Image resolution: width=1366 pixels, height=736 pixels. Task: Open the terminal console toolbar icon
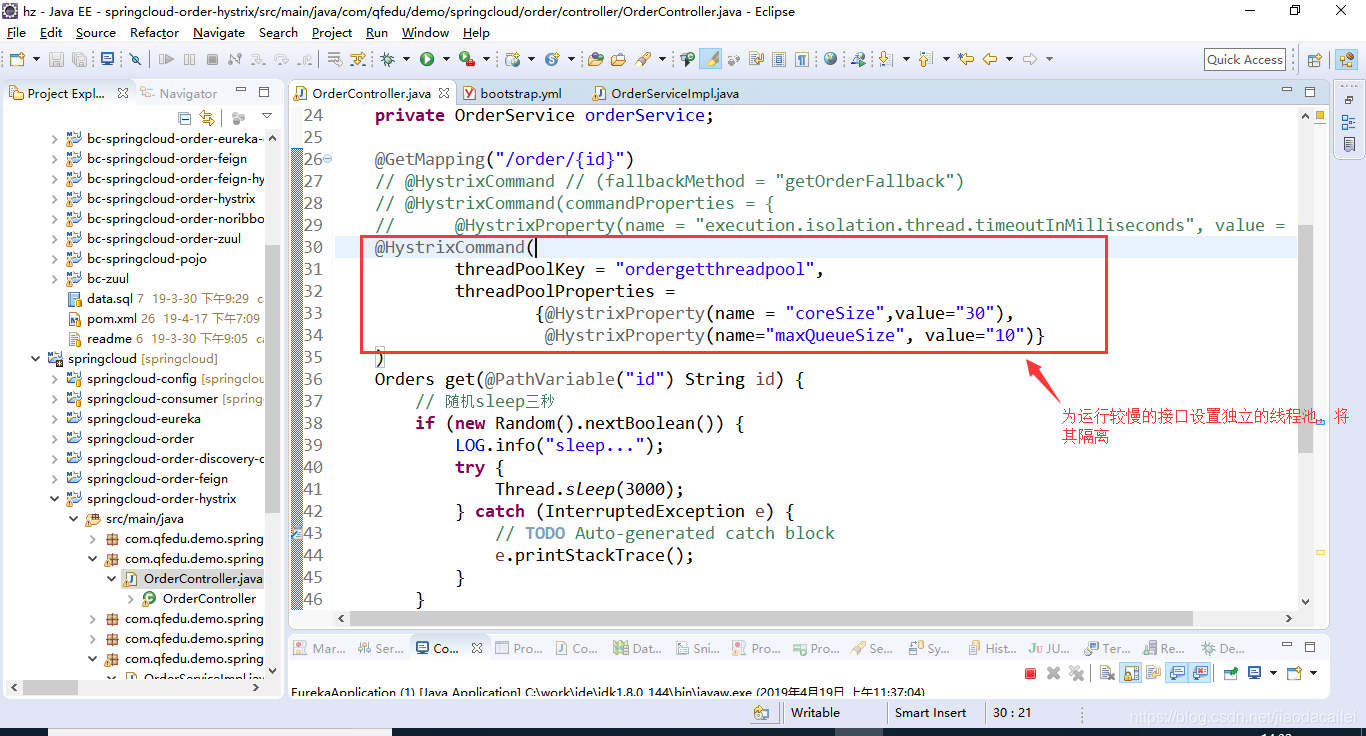click(107, 59)
